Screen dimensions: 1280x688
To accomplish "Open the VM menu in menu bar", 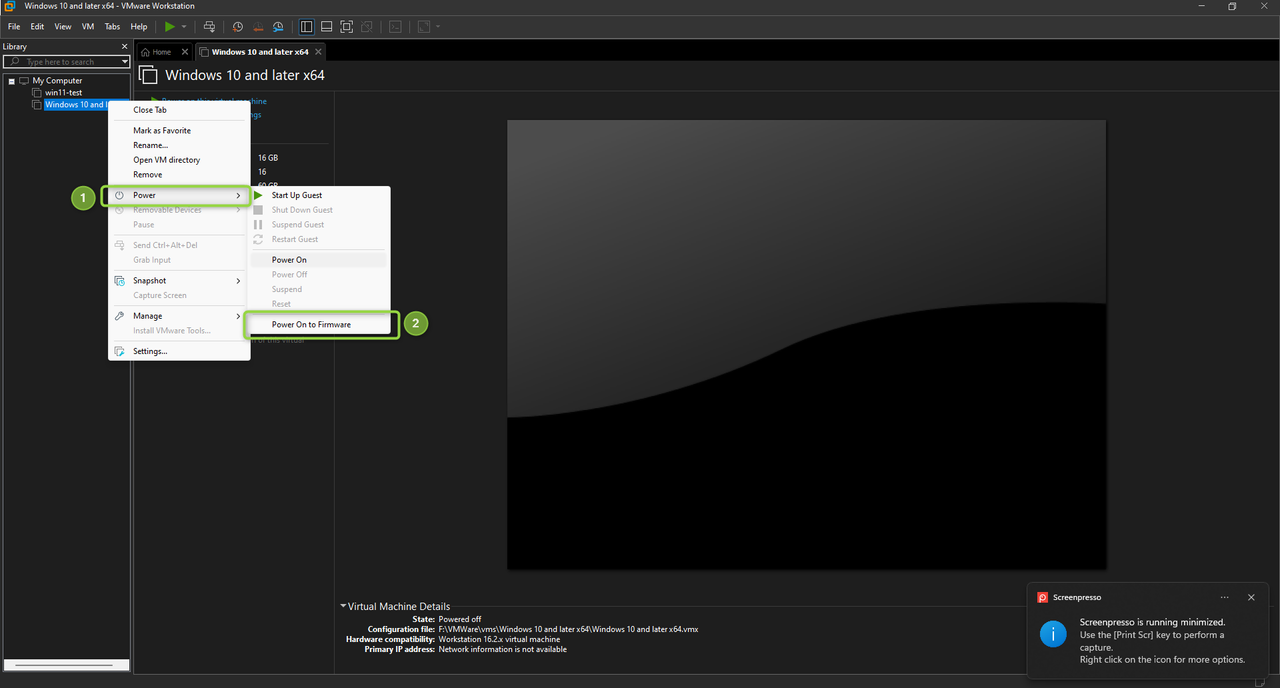I will (88, 26).
